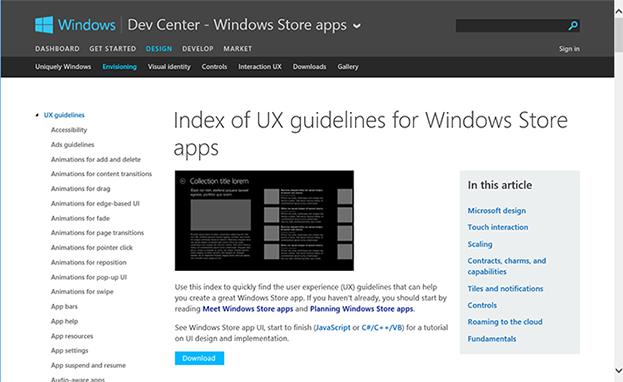Screen dimensions: 623x382
Task: Open App settings in the sidebar
Action: 70,351
